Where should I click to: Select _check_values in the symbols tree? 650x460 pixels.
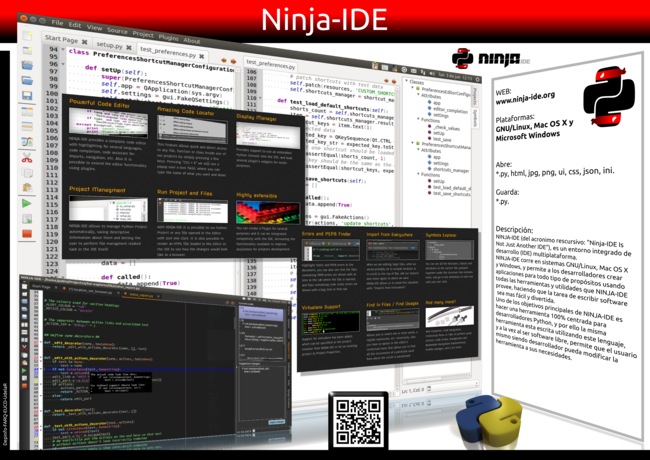coord(446,128)
